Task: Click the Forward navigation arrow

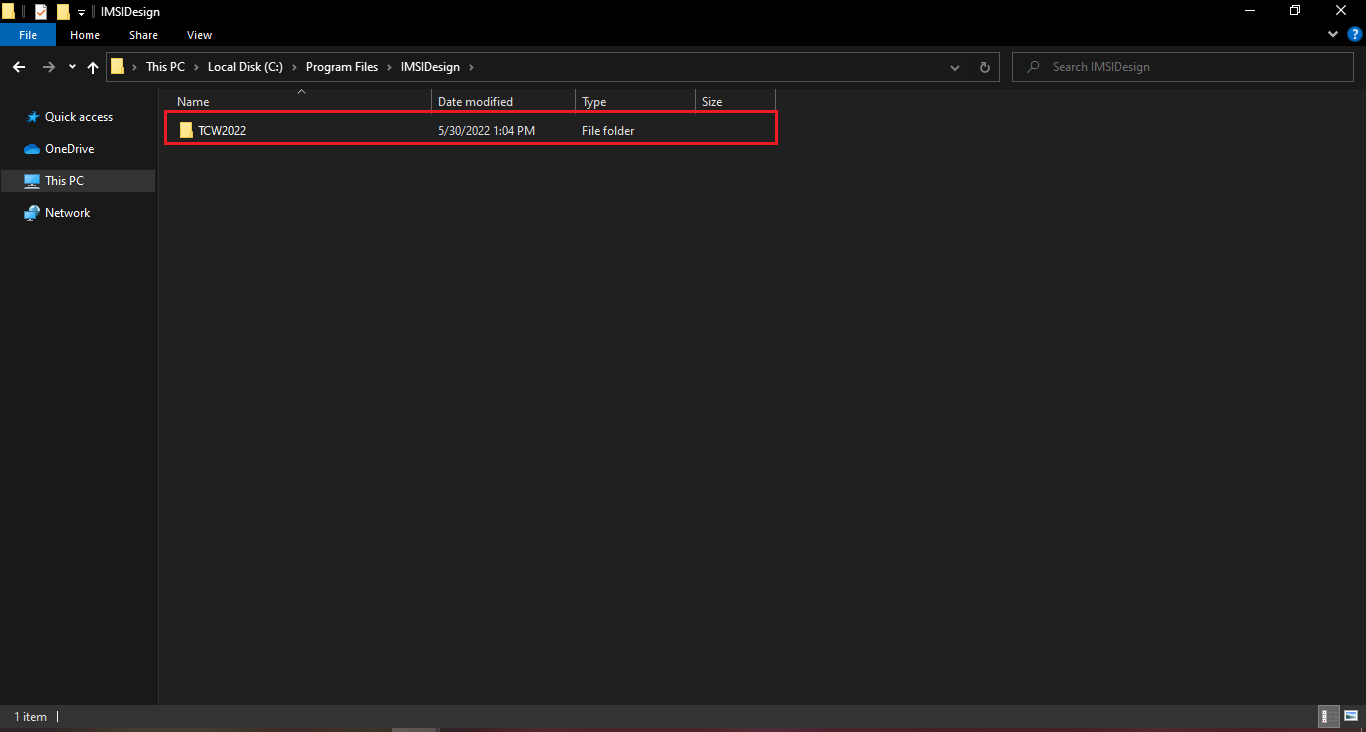Action: [48, 67]
